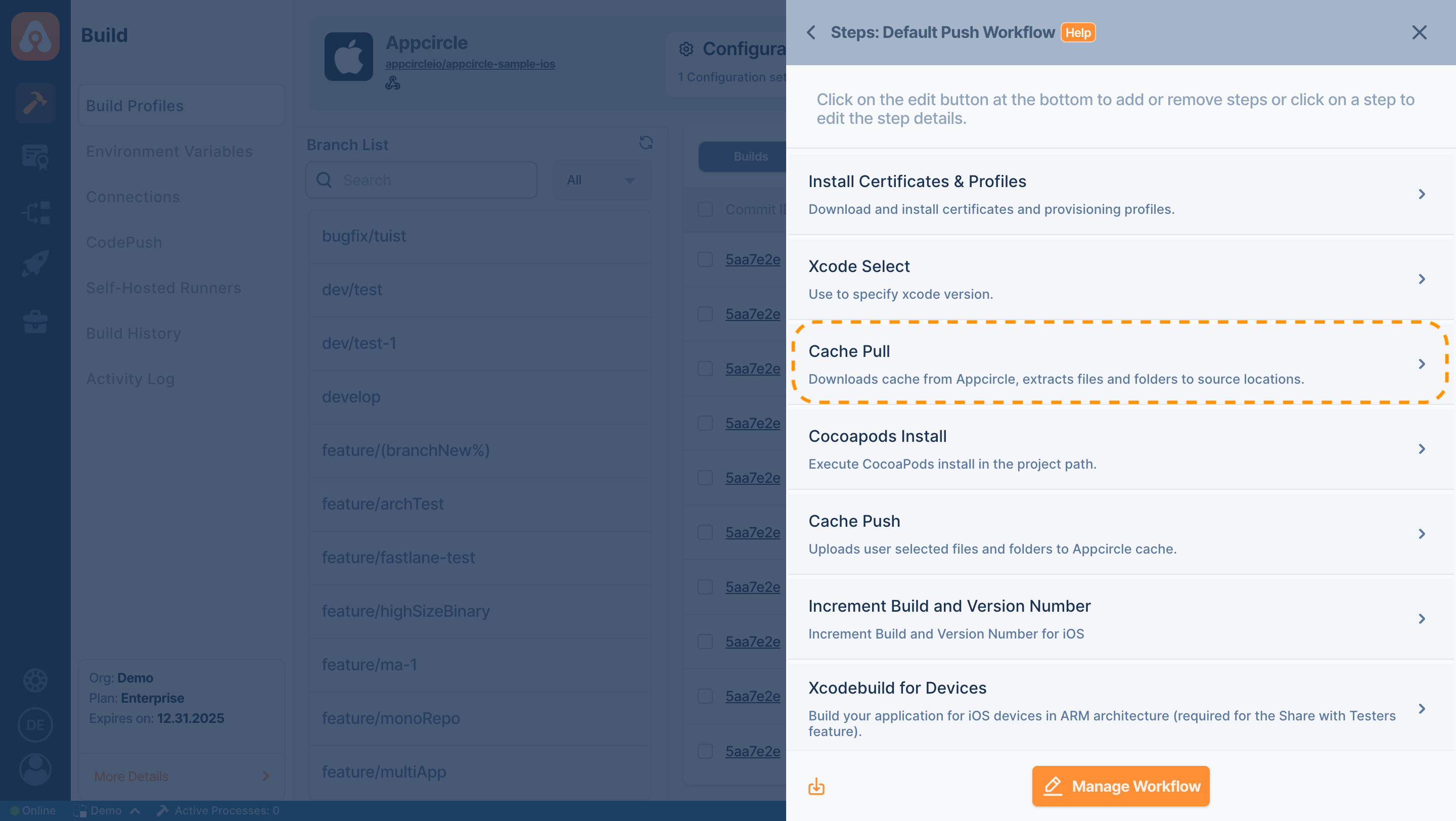The width and height of the screenshot is (1456, 821).
Task: Open the appcircleio/appcircle-sample-ios repository link
Action: (x=470, y=64)
